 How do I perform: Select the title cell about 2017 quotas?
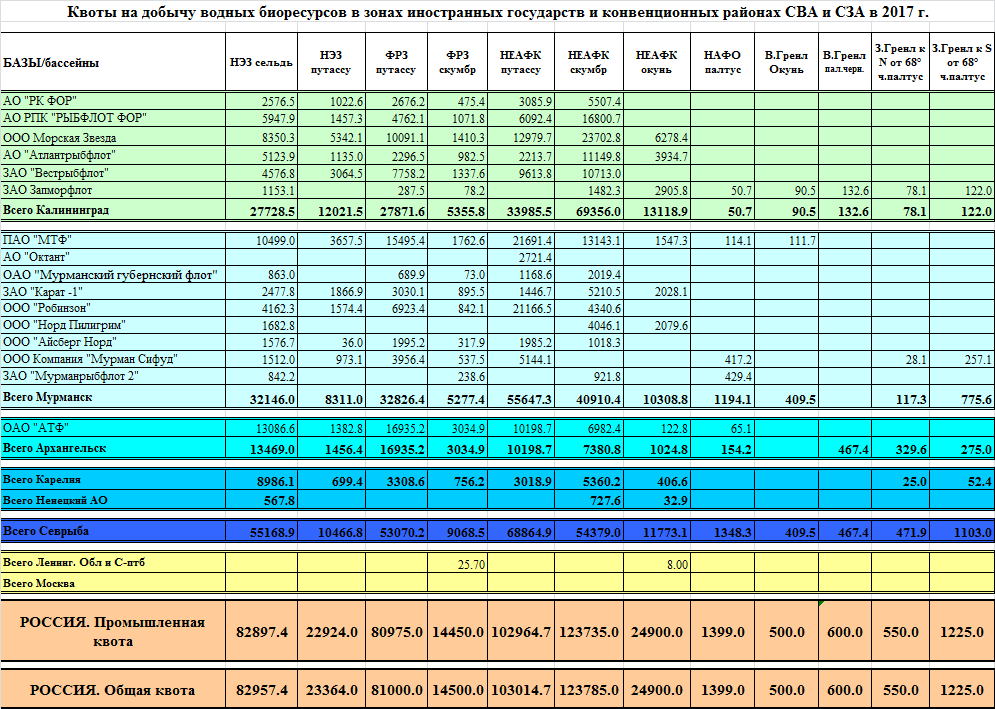498,11
